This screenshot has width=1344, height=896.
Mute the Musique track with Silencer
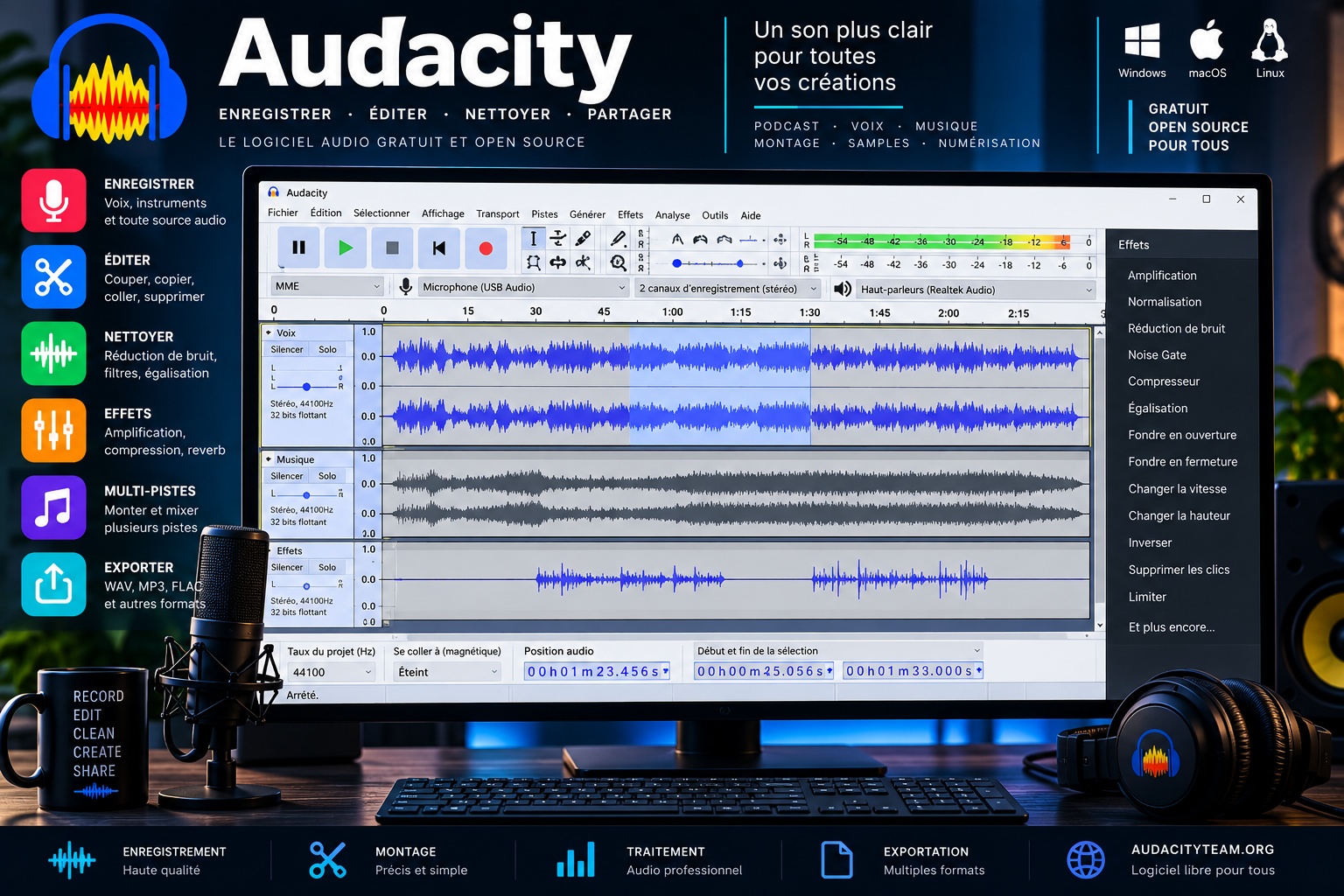(287, 476)
